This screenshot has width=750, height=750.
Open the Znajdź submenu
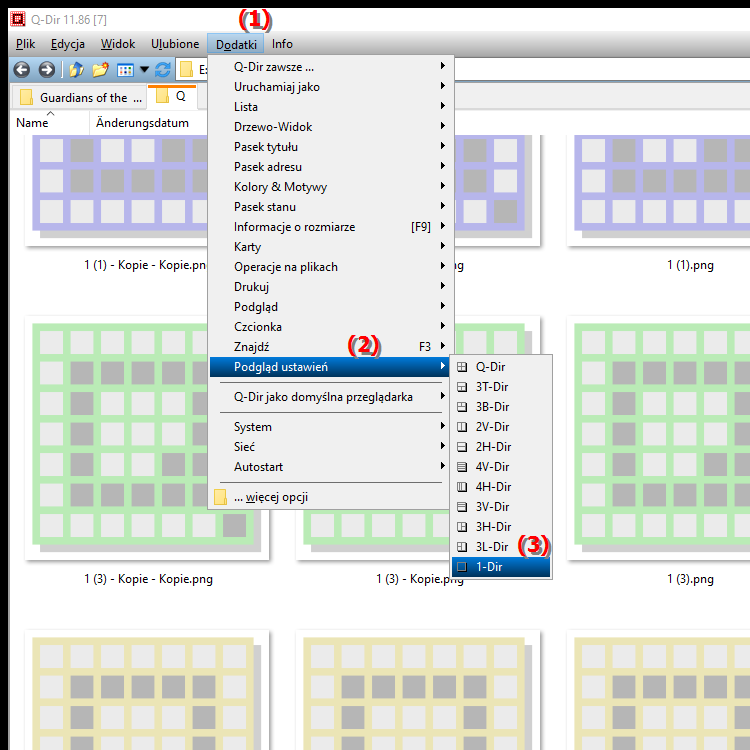(331, 347)
